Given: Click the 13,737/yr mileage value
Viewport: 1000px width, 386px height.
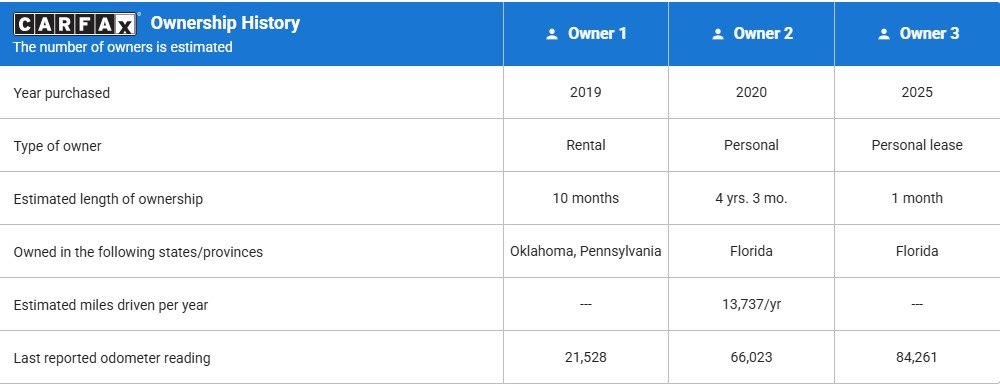Looking at the screenshot, I should point(751,304).
